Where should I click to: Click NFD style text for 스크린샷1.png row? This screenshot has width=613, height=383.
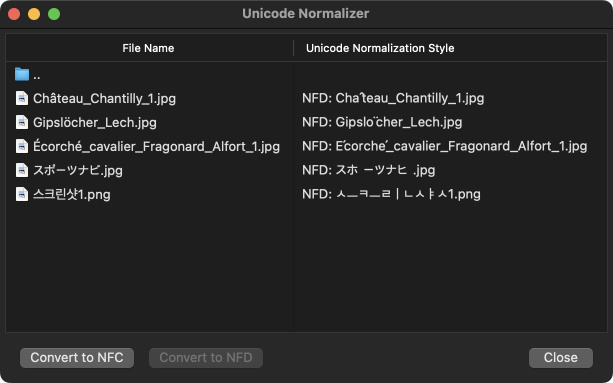point(391,194)
